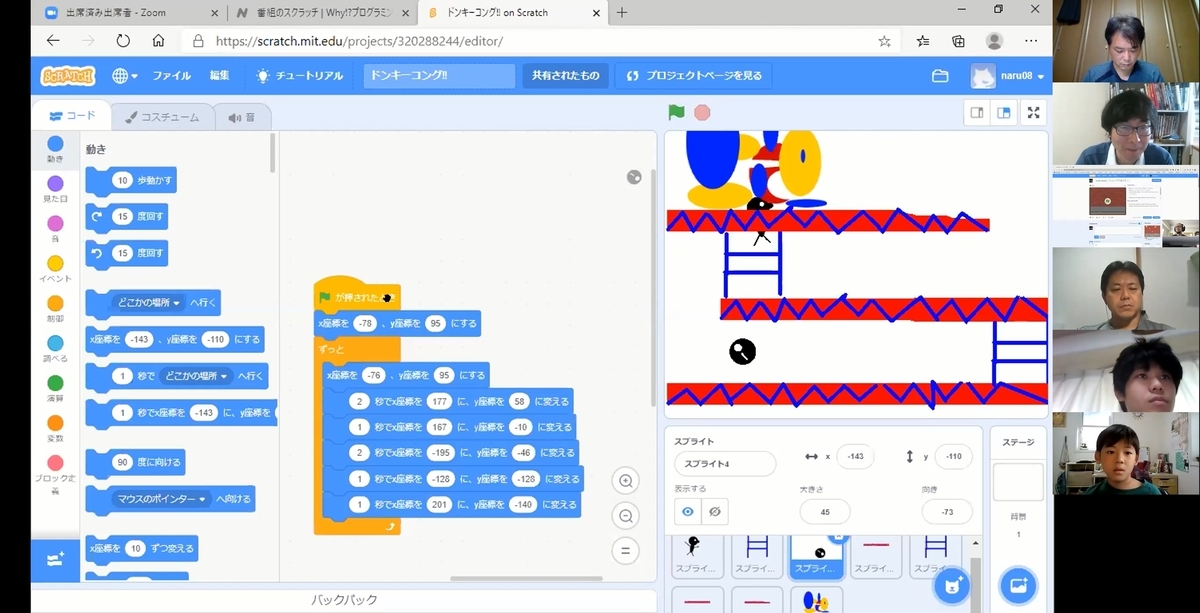Enter full screen stage mode
1200x613 pixels.
point(1034,113)
